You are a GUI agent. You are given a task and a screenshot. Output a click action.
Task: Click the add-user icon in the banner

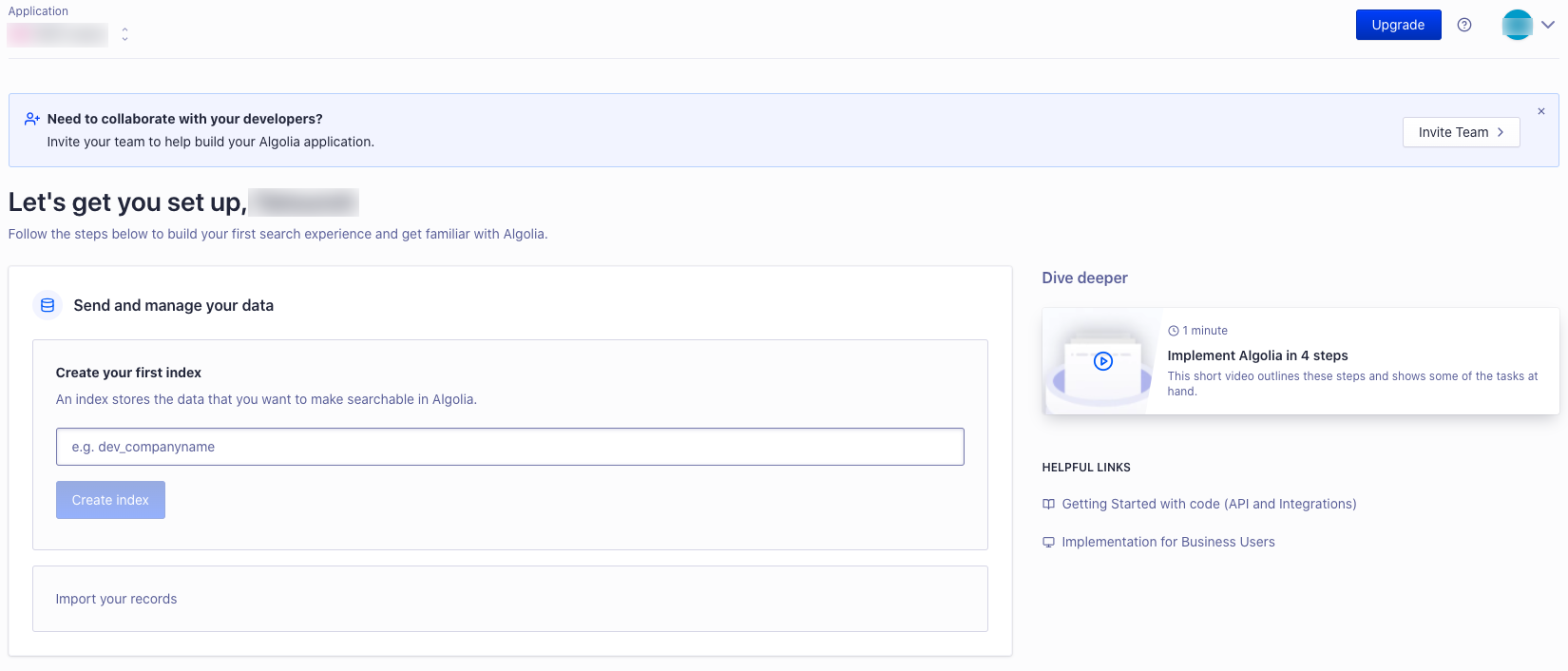[x=32, y=119]
